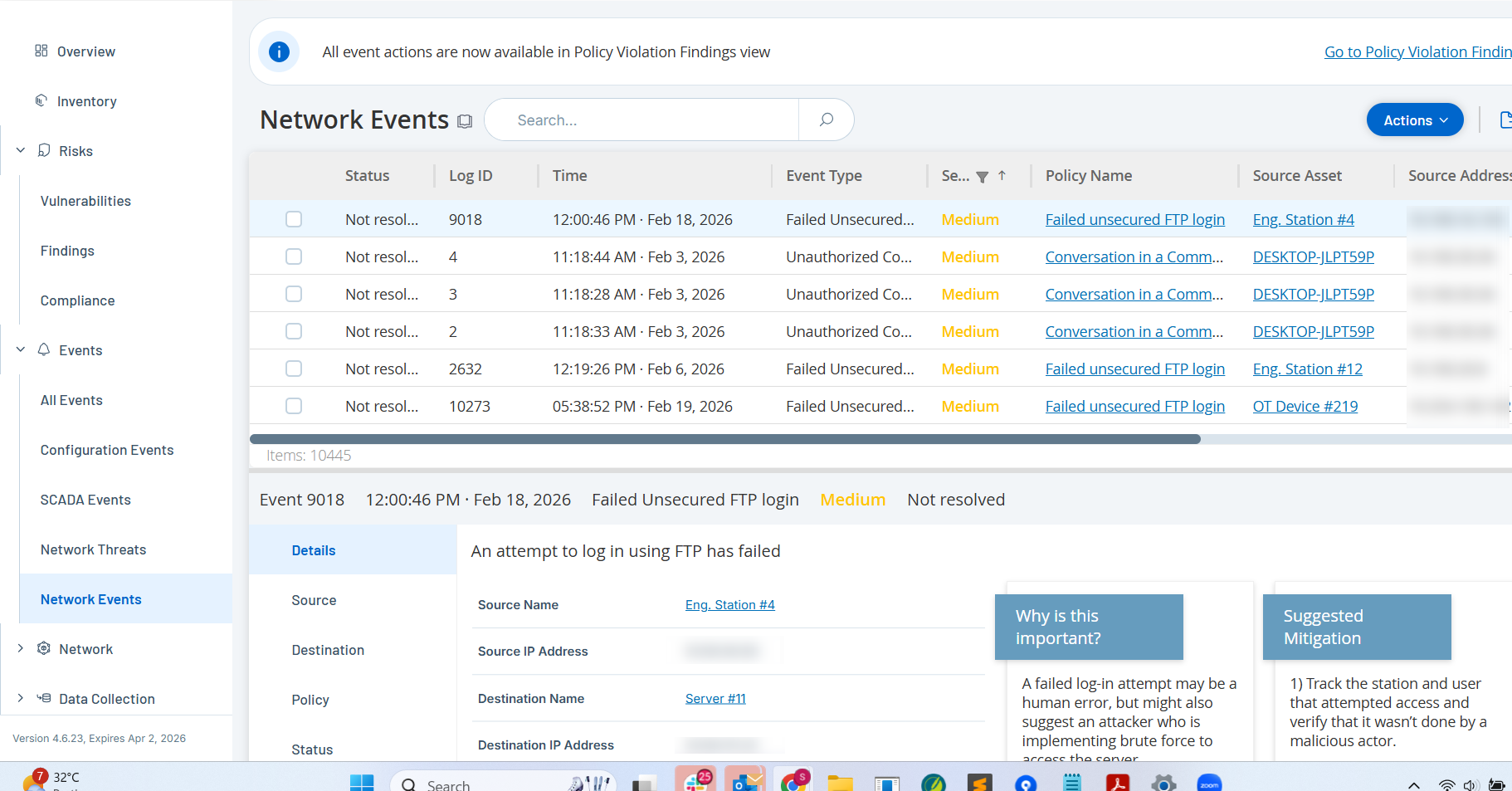Select checkbox for event Log ID 2632
1512x791 pixels.
click(294, 369)
